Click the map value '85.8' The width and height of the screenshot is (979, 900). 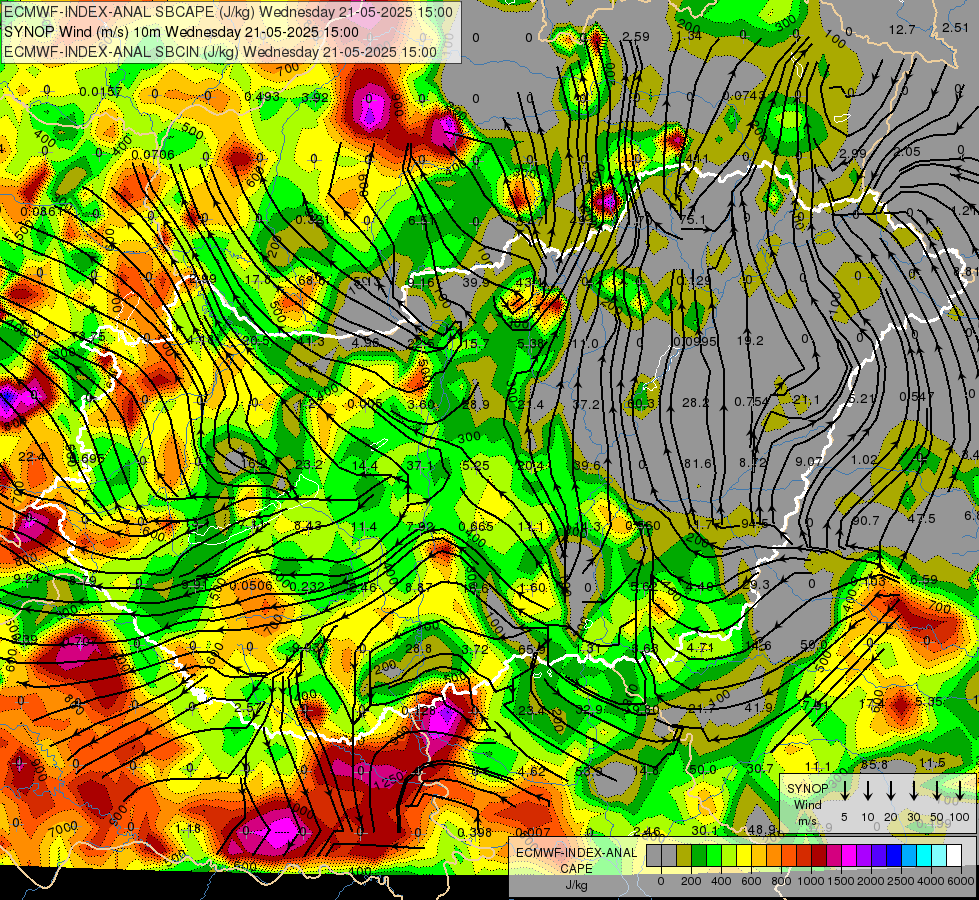874,764
